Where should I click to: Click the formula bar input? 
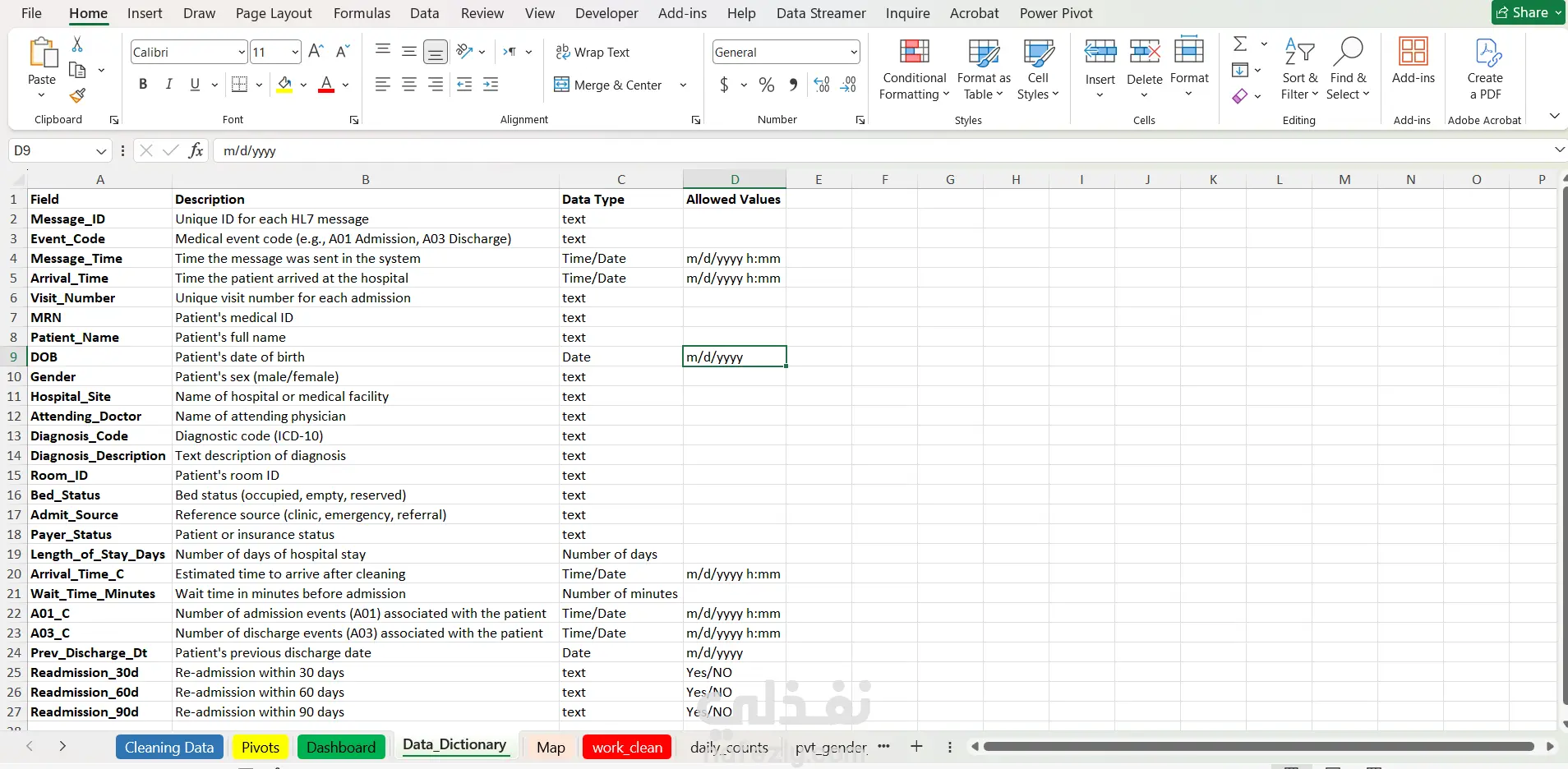click(x=883, y=151)
